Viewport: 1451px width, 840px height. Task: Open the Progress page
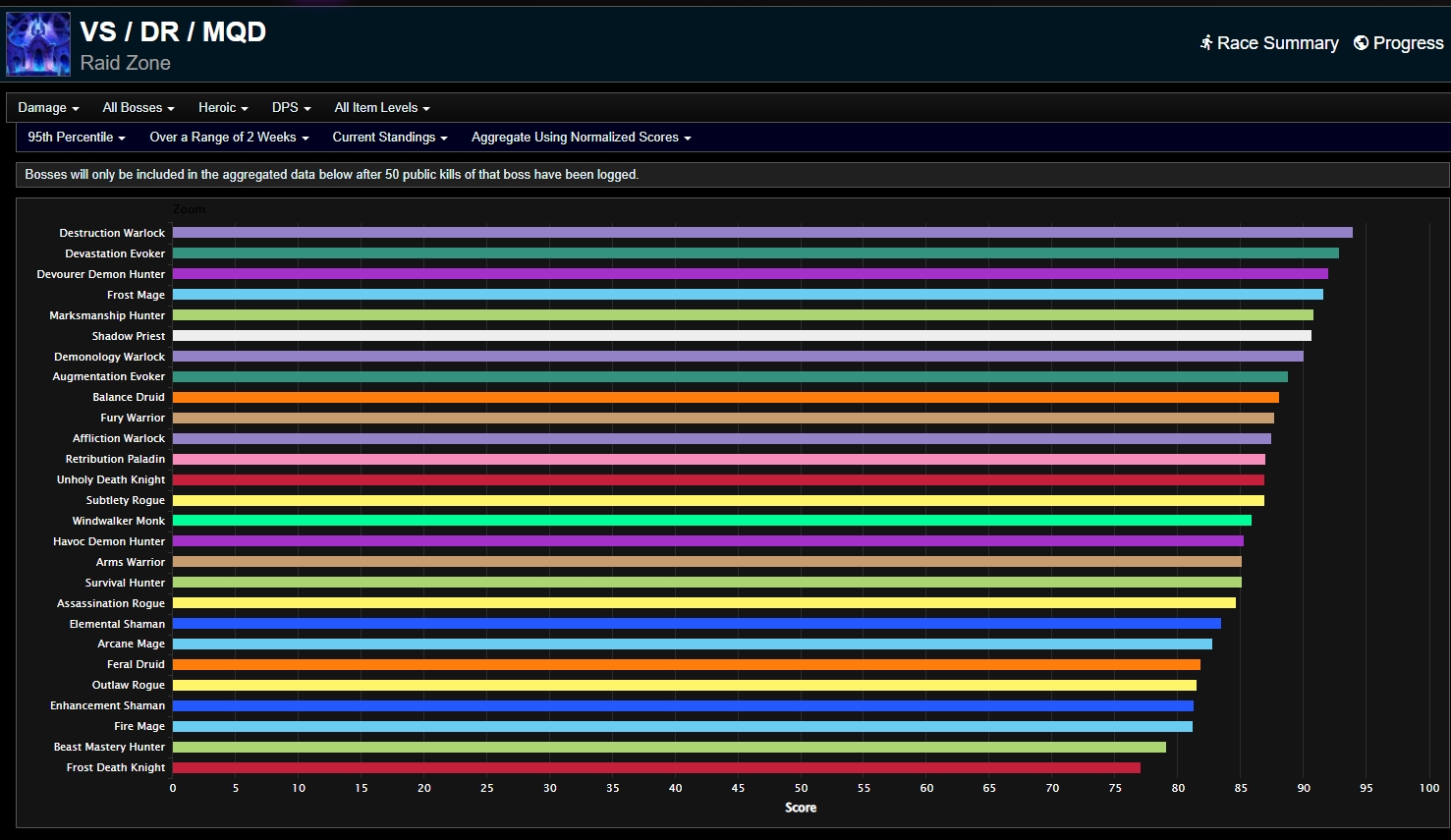point(1399,43)
